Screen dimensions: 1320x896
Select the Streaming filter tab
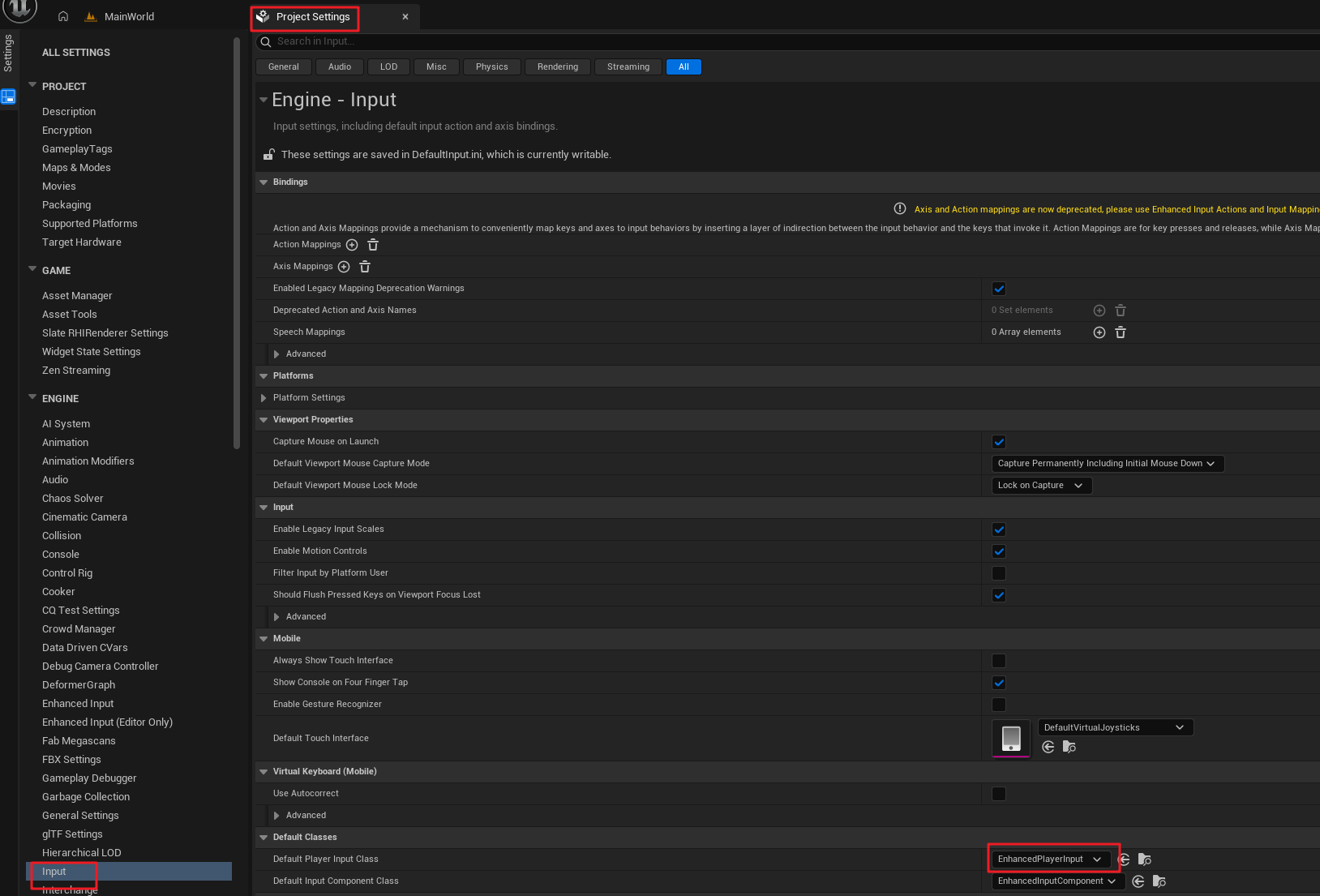(x=628, y=67)
